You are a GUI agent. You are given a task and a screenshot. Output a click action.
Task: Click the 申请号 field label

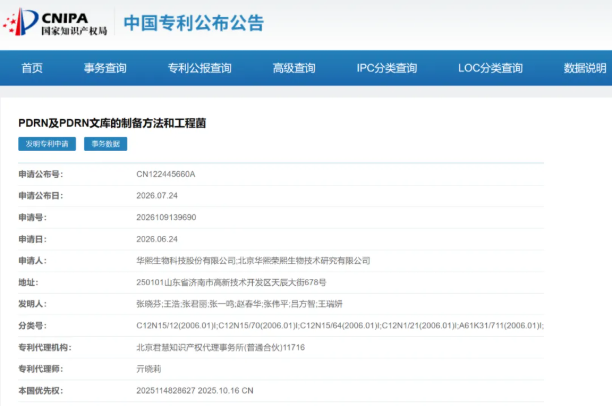(x=32, y=217)
